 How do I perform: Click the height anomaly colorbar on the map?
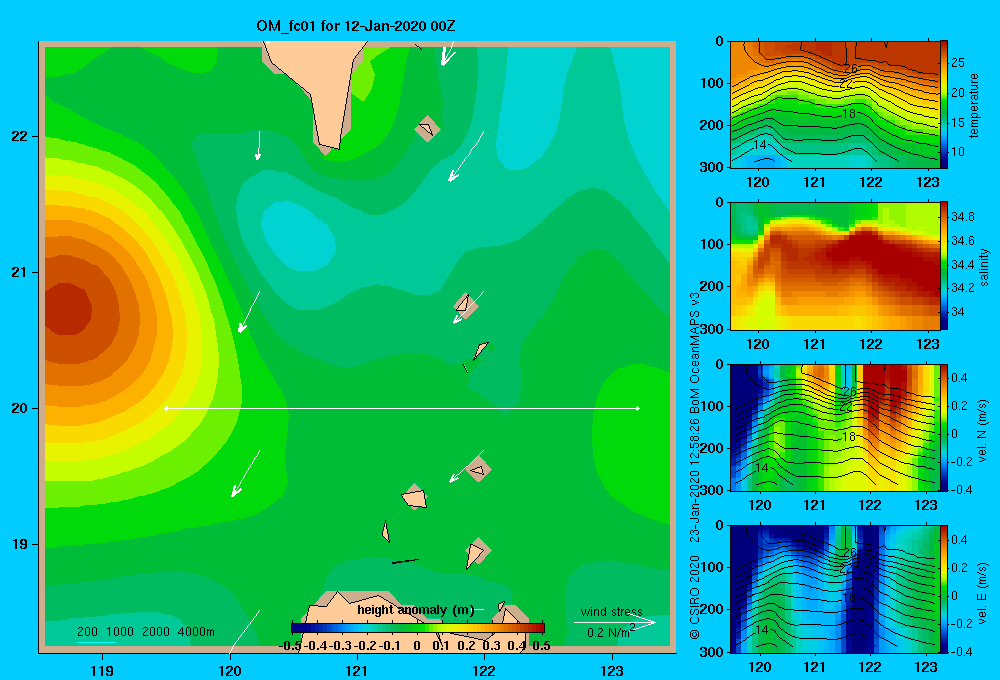pos(418,628)
